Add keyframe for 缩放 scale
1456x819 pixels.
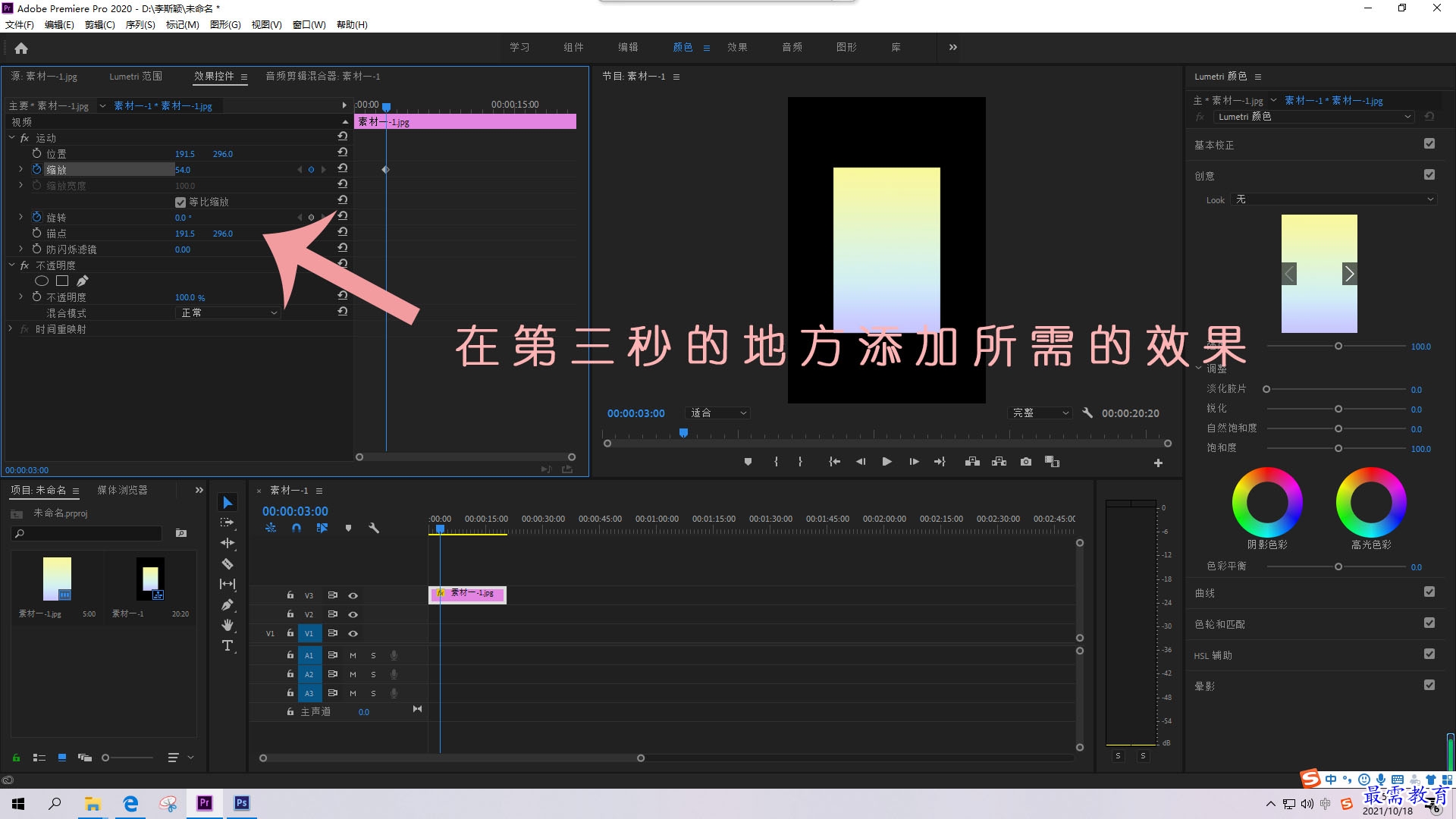tap(311, 170)
